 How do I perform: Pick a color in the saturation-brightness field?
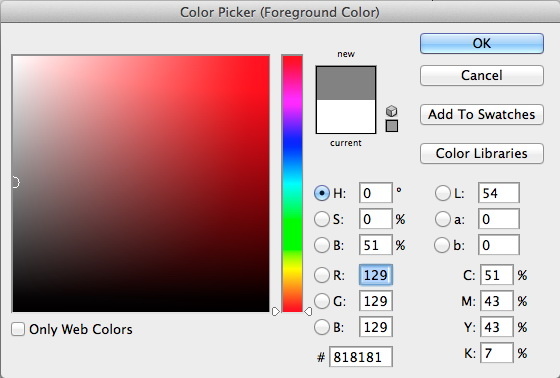coord(141,184)
